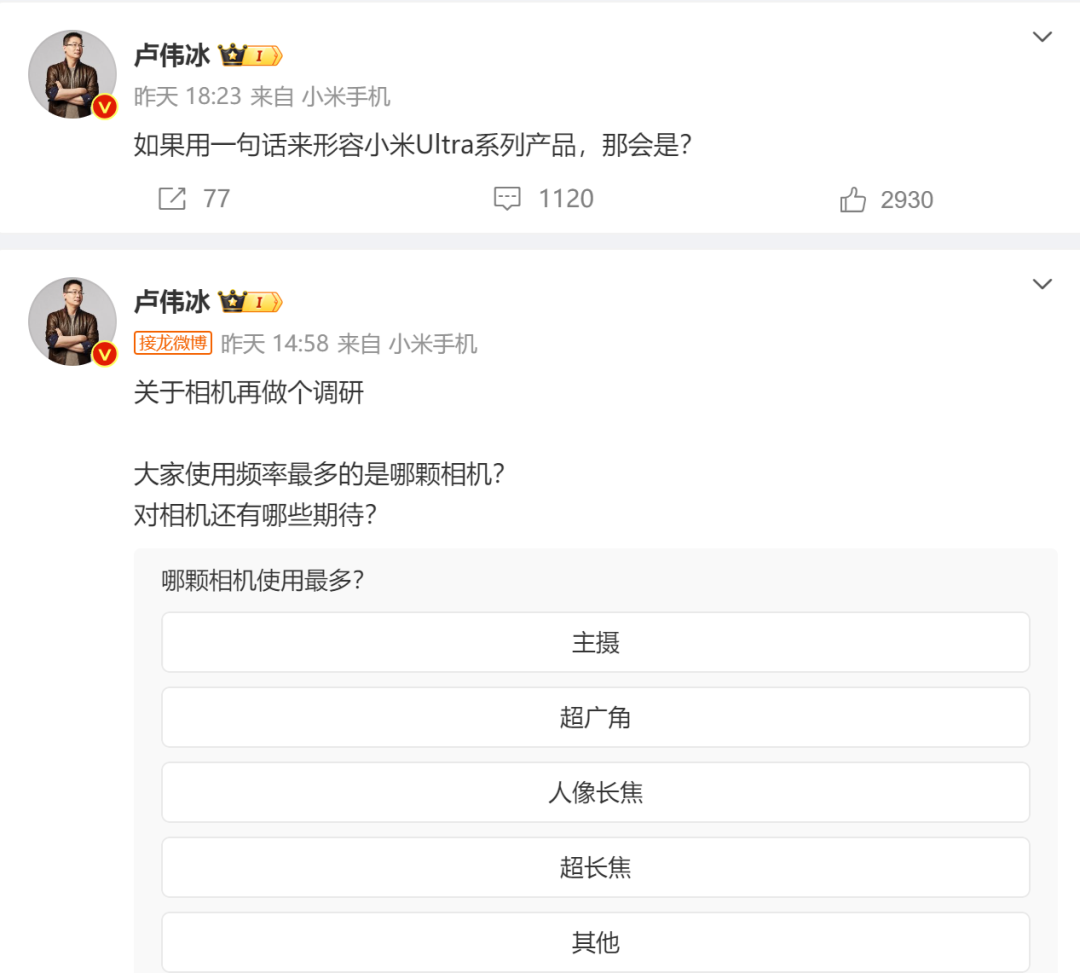This screenshot has width=1080, height=973.
Task: Click 小米手机 source link on first post
Action: click(346, 97)
